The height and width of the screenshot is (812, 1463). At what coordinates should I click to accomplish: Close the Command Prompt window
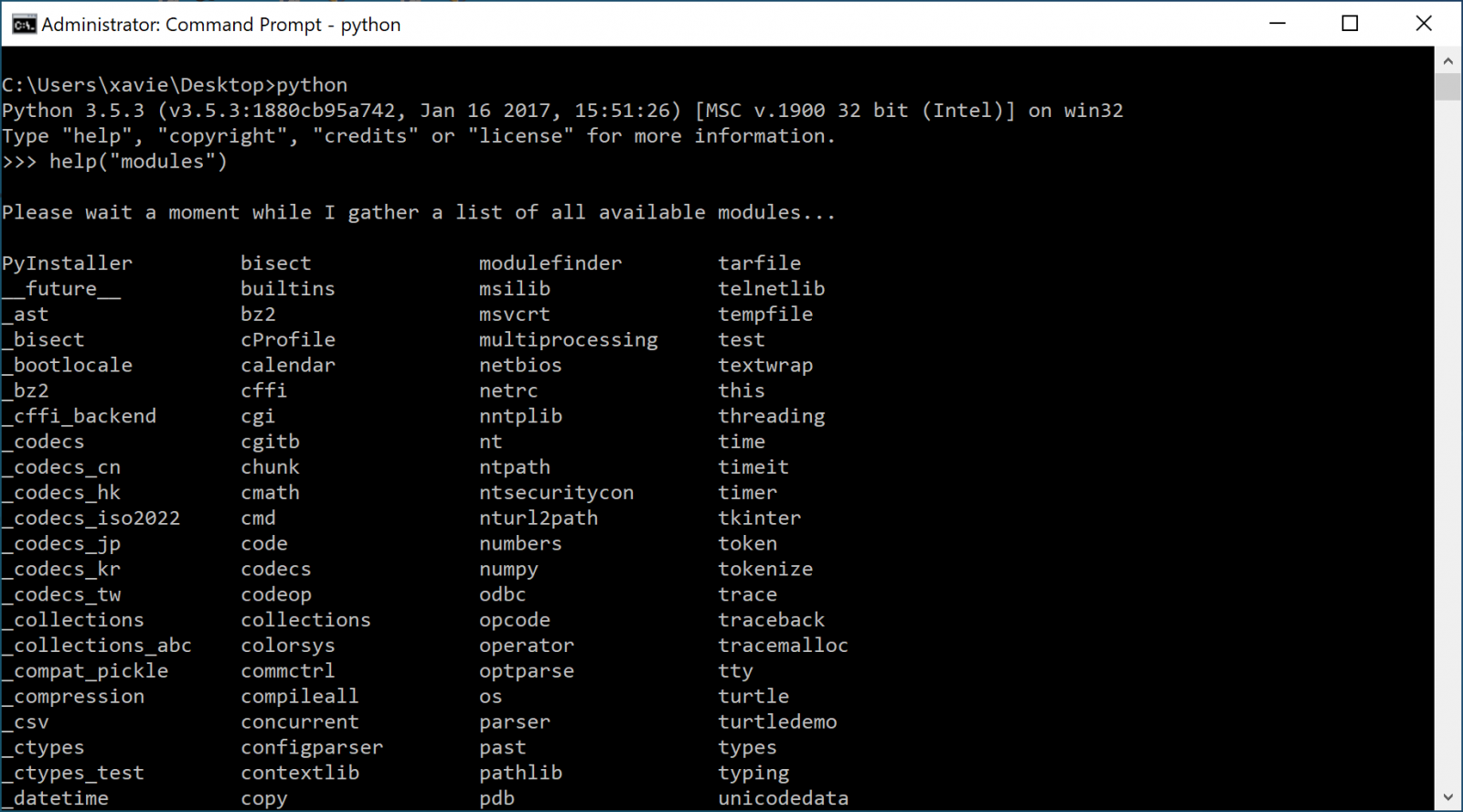click(x=1423, y=24)
